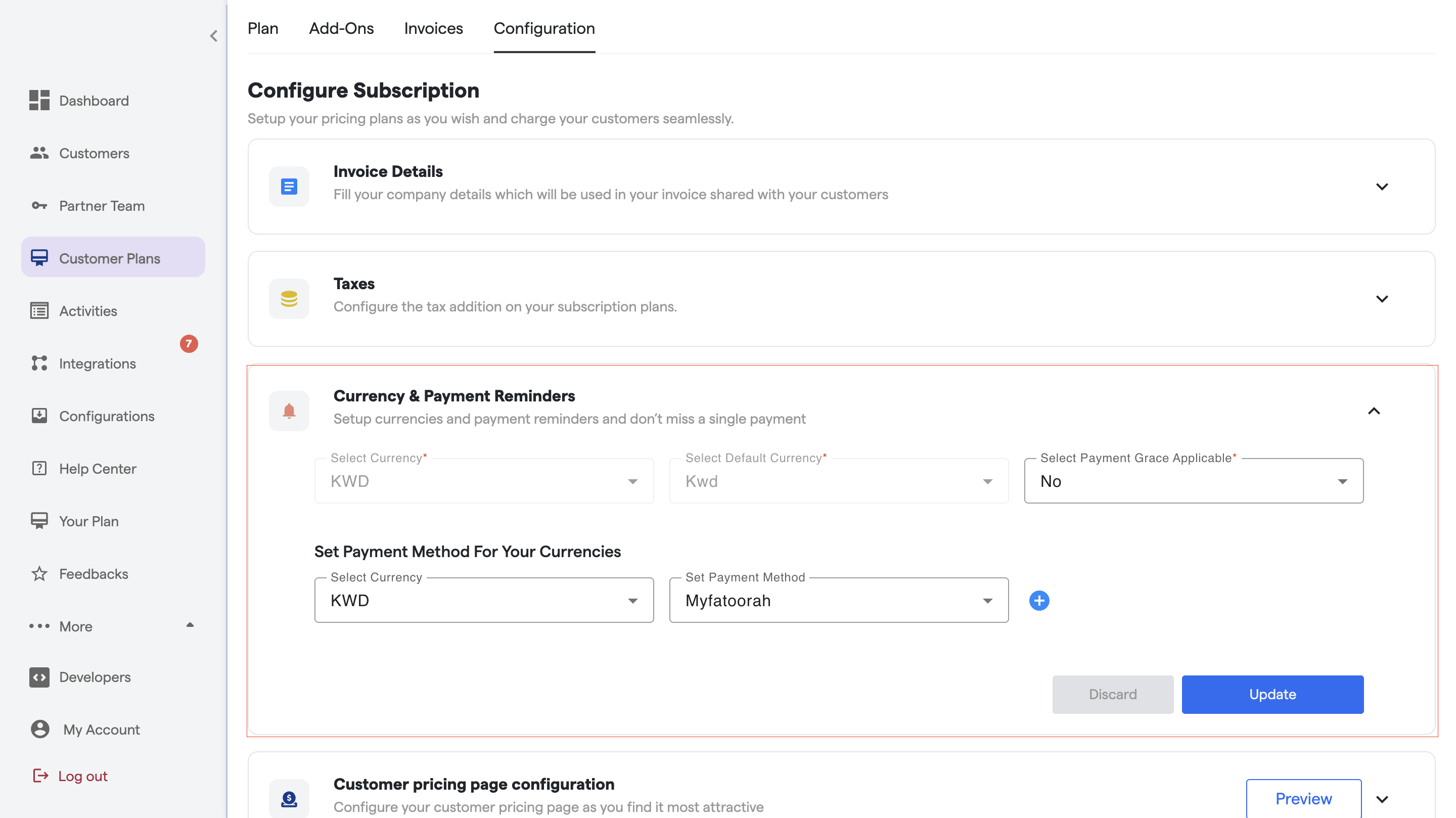1456x818 pixels.
Task: Click the blue Update button
Action: tap(1272, 694)
